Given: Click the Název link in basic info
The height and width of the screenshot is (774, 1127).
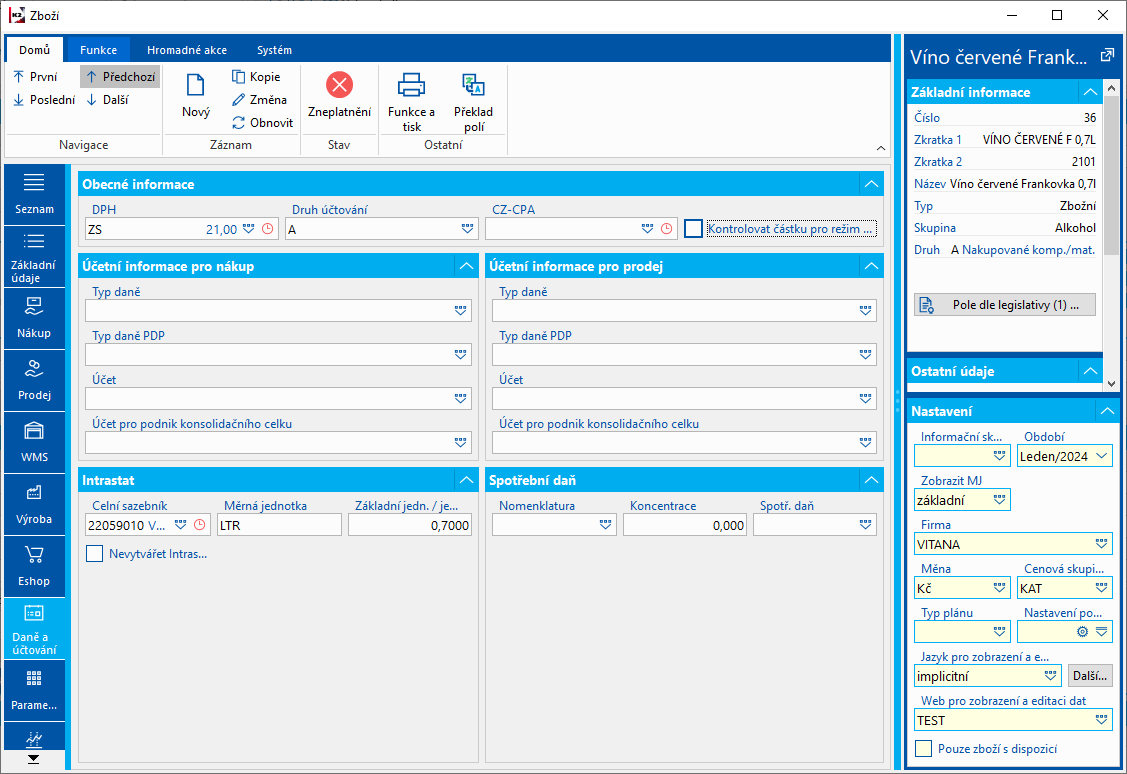Looking at the screenshot, I should 929,183.
